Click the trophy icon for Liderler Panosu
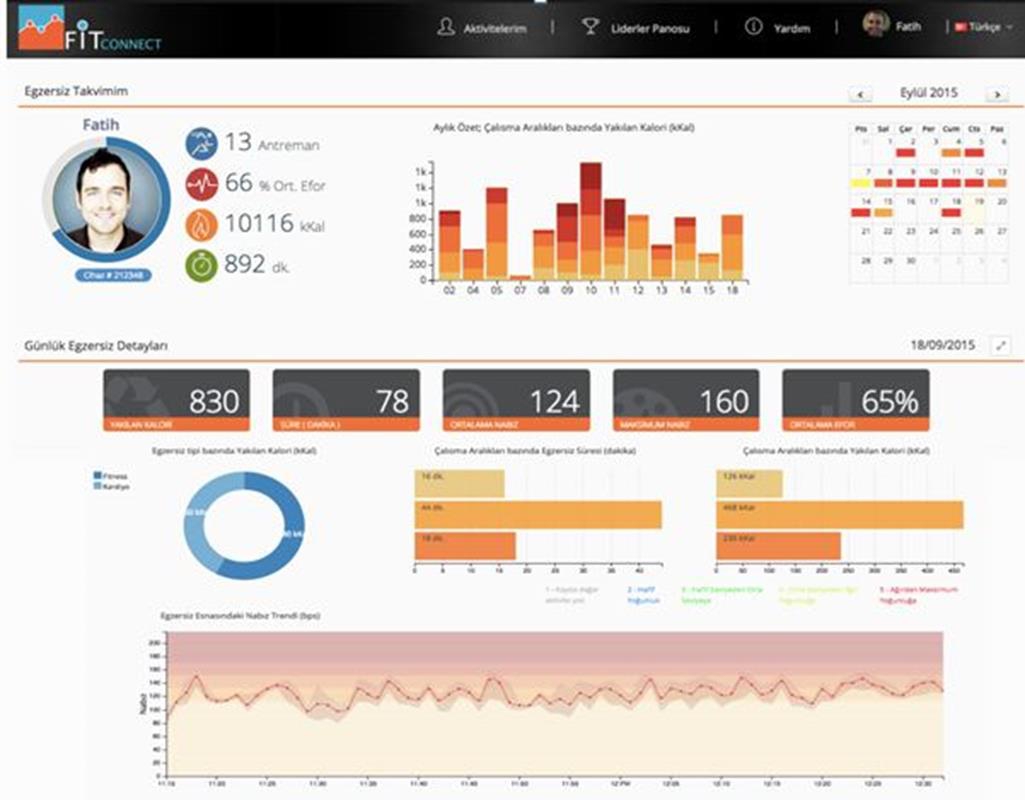This screenshot has height=800, width=1025. click(590, 27)
